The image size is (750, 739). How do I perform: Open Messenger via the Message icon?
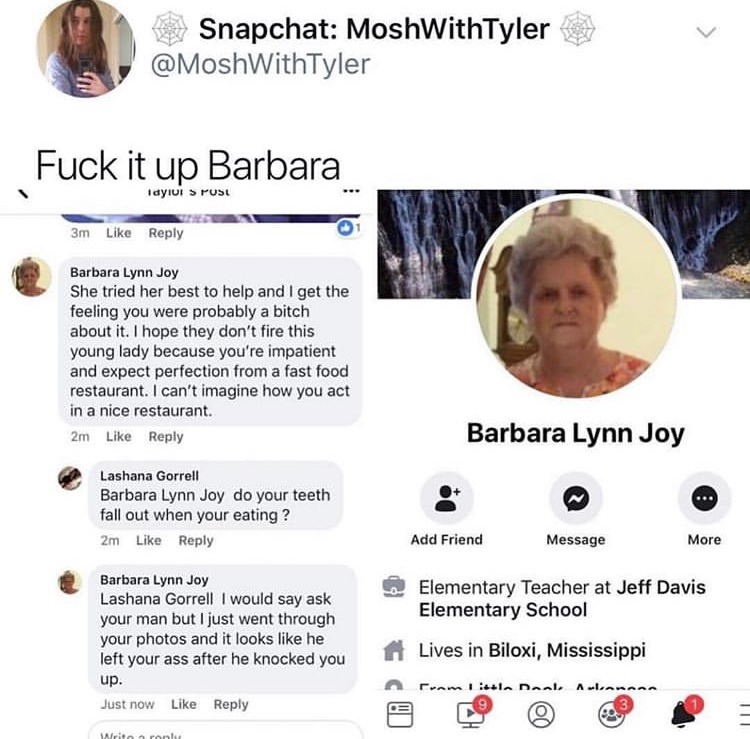[x=575, y=498]
